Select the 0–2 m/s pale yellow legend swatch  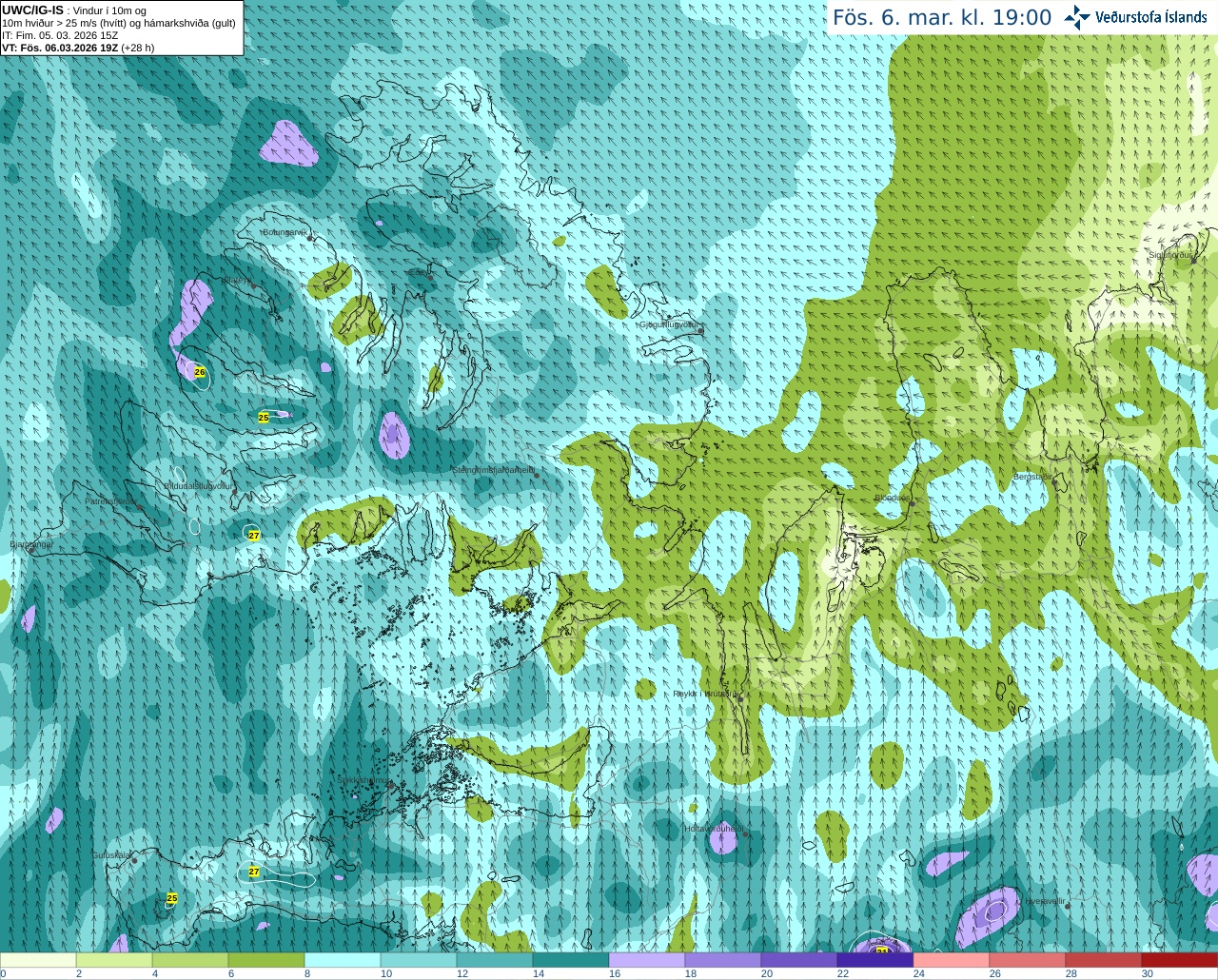point(38,960)
